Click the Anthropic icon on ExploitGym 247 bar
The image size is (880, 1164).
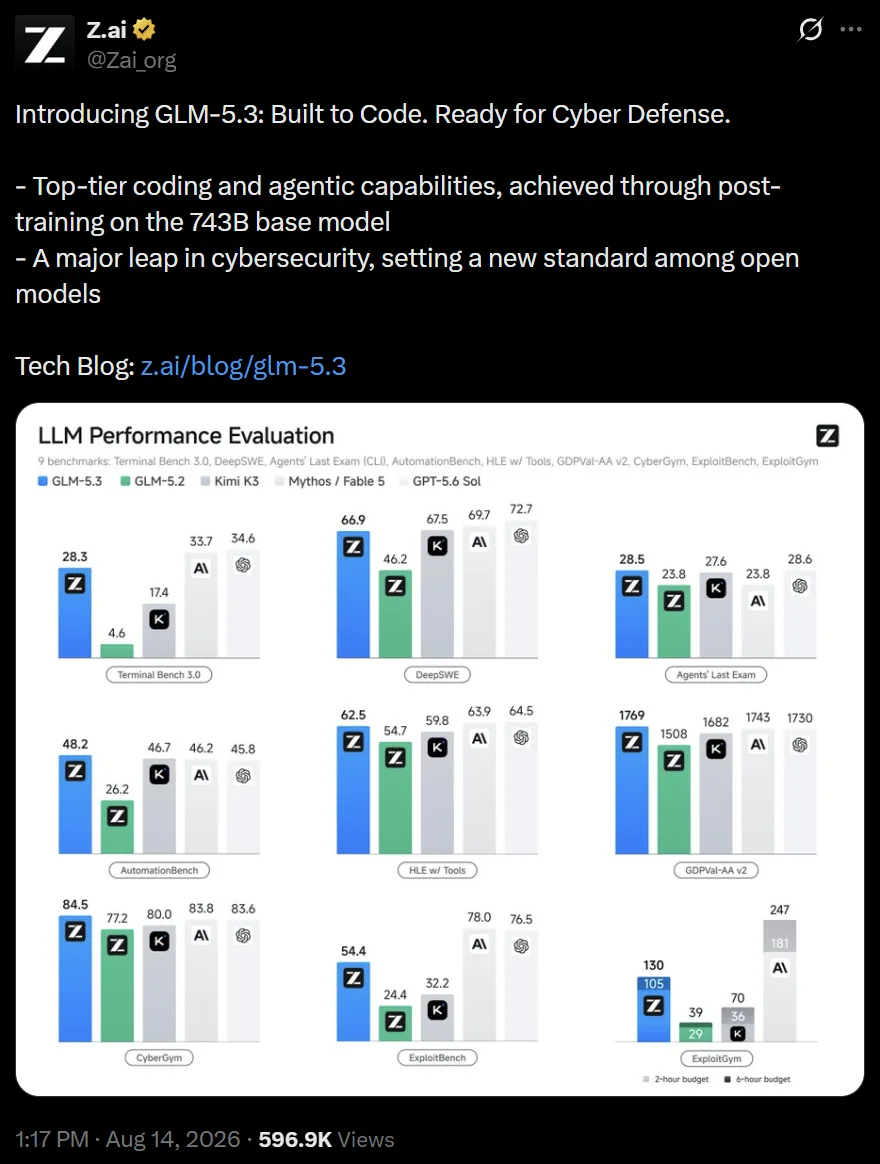(x=780, y=968)
